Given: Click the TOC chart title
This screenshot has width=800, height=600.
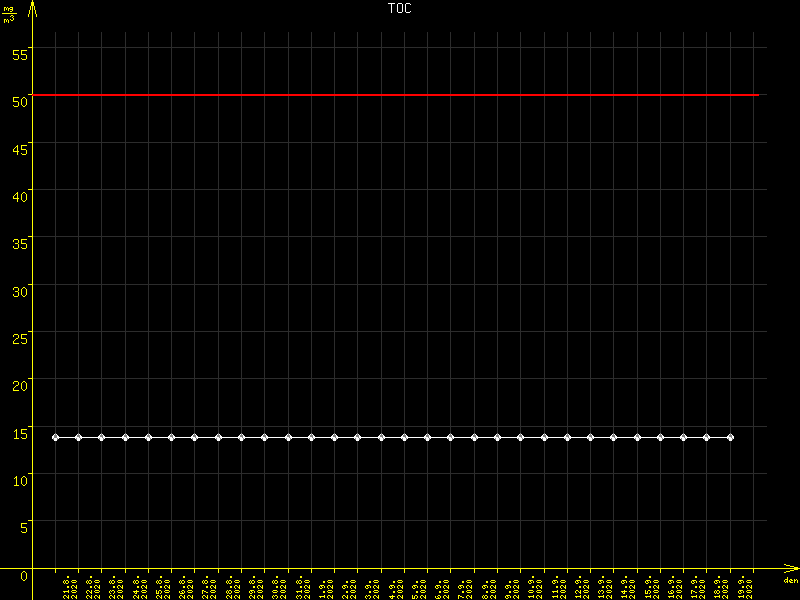Looking at the screenshot, I should pyautogui.click(x=399, y=8).
